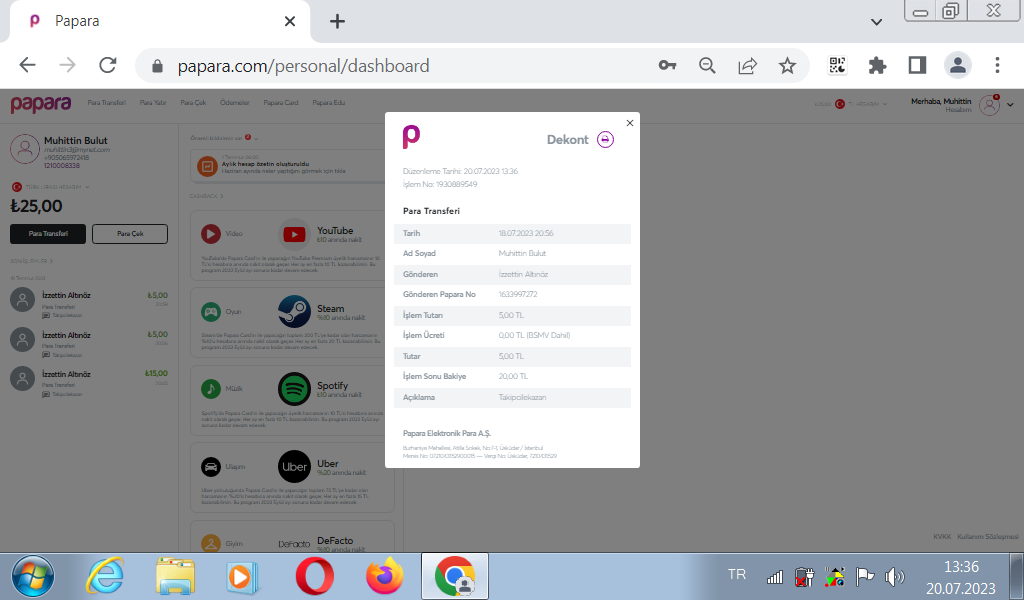This screenshot has width=1024, height=600.
Task: Bookmark this page with the star icon
Action: pos(787,65)
